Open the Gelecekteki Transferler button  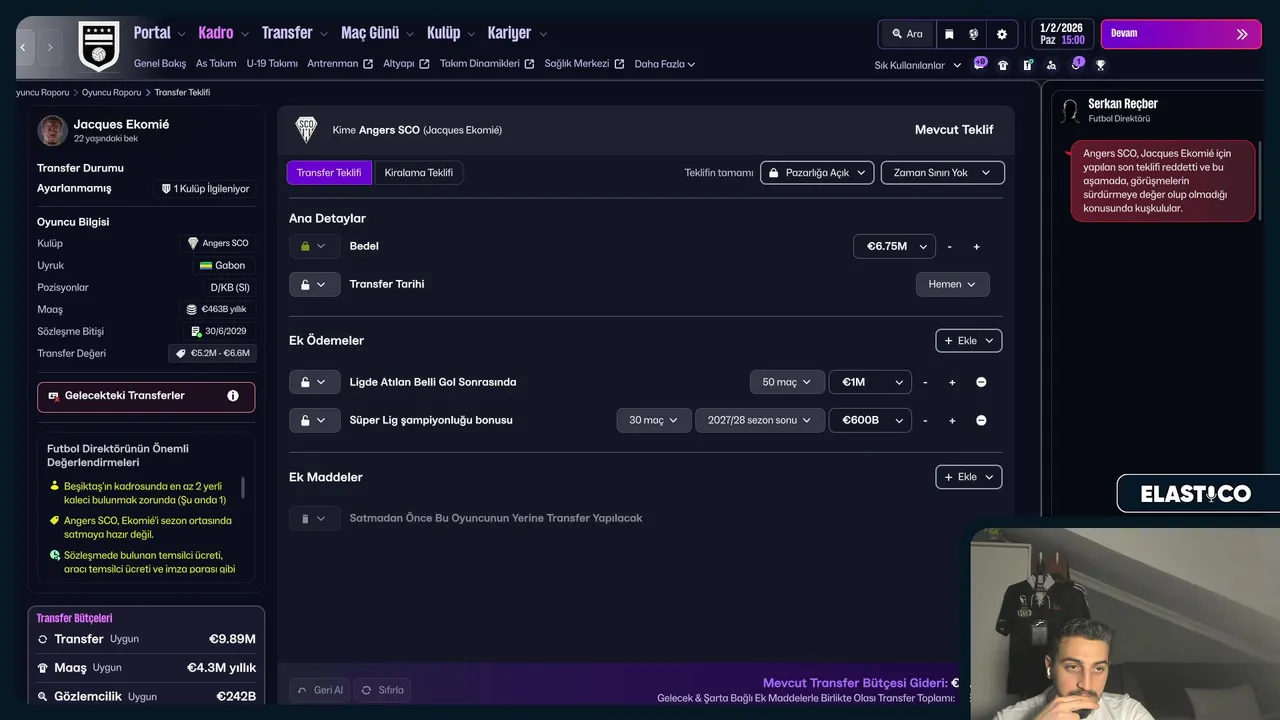146,396
